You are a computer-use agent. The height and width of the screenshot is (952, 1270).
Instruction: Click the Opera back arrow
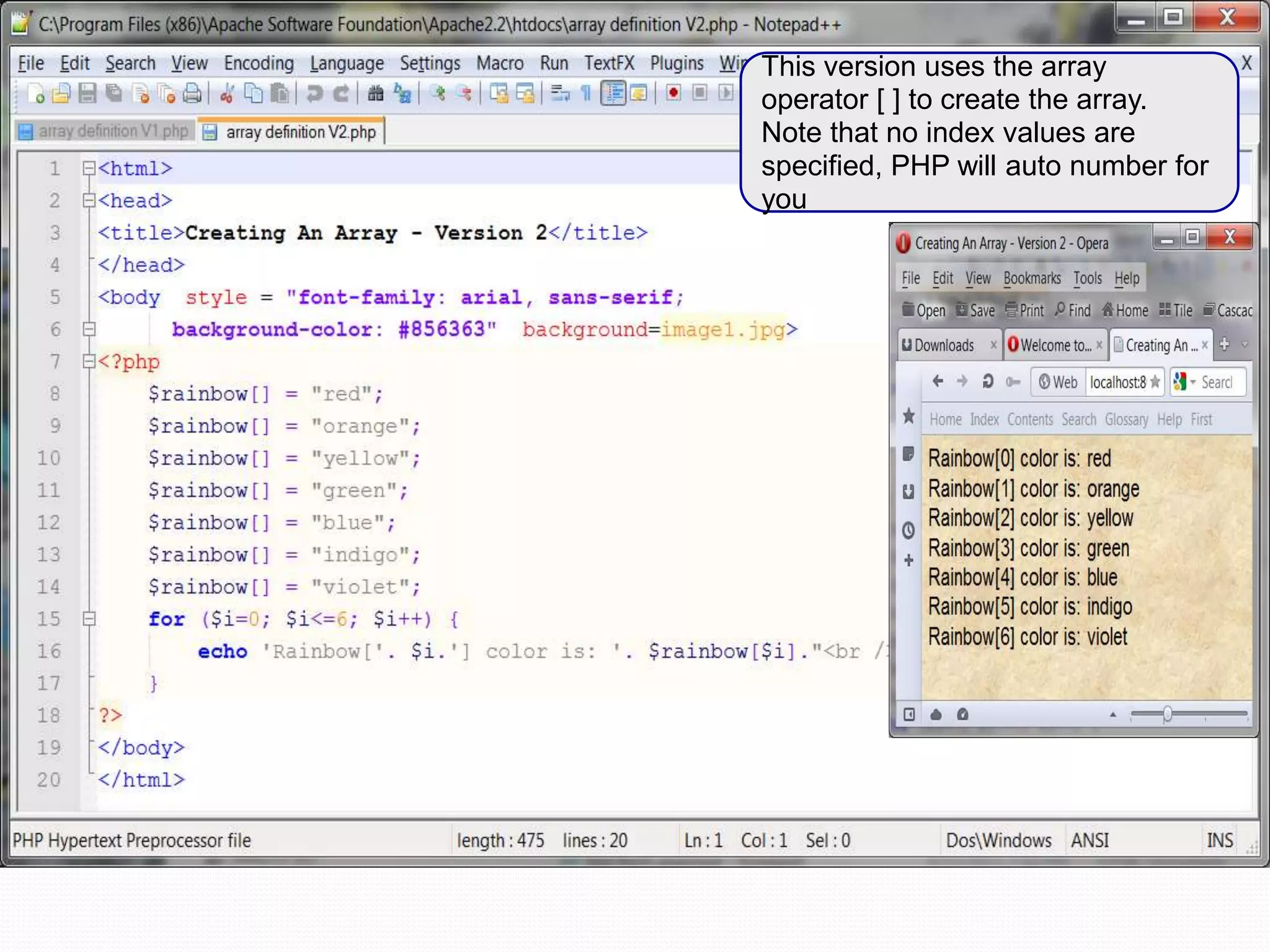tap(938, 381)
